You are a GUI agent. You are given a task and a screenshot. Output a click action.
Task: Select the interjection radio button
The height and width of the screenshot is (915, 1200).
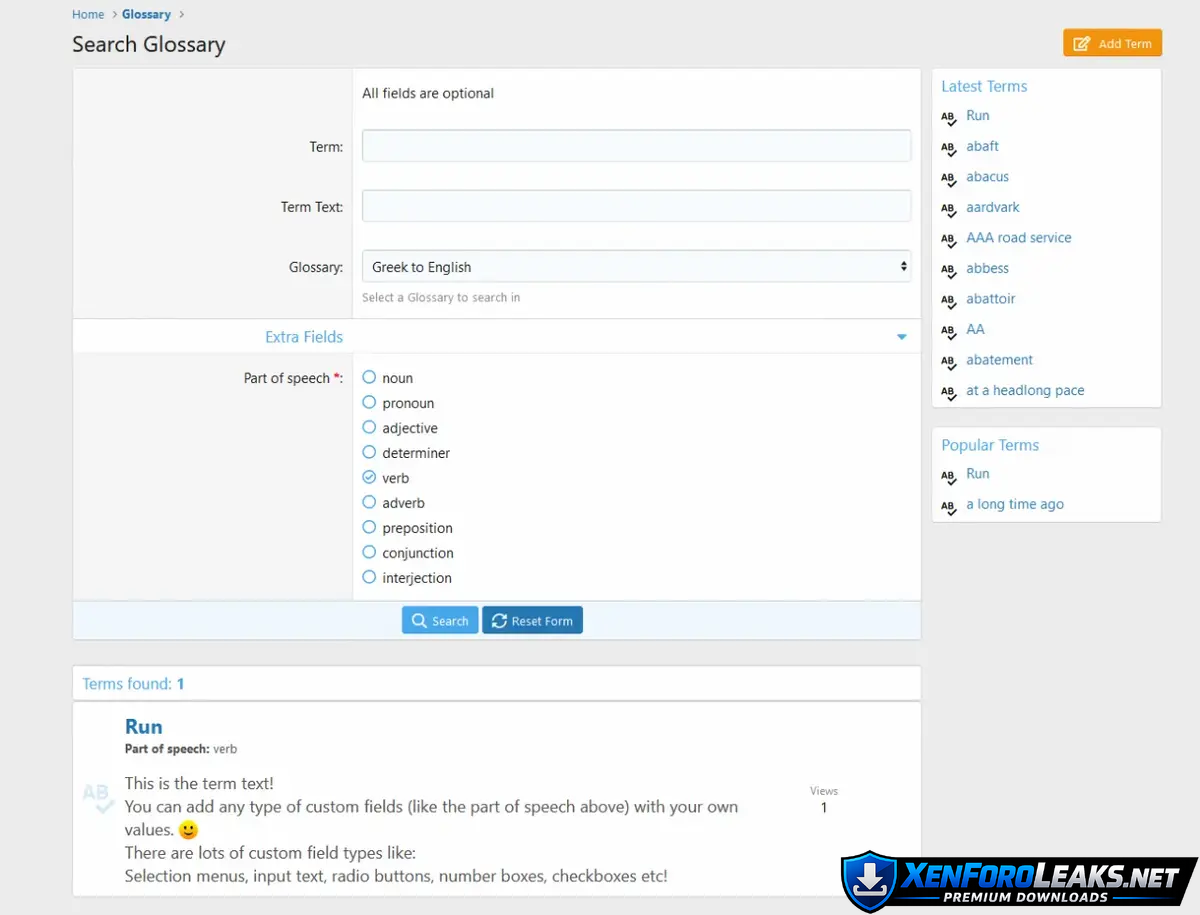click(x=369, y=577)
